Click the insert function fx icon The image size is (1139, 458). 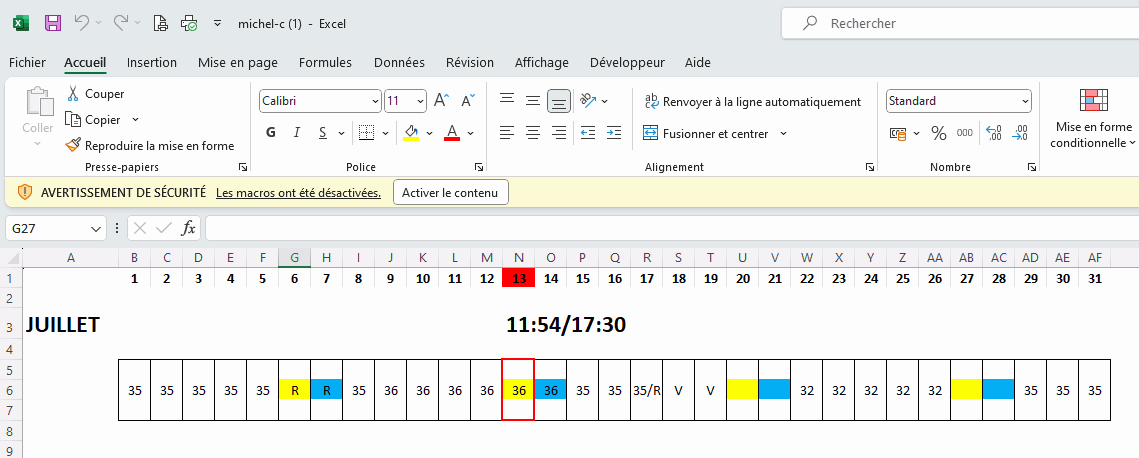click(x=188, y=229)
